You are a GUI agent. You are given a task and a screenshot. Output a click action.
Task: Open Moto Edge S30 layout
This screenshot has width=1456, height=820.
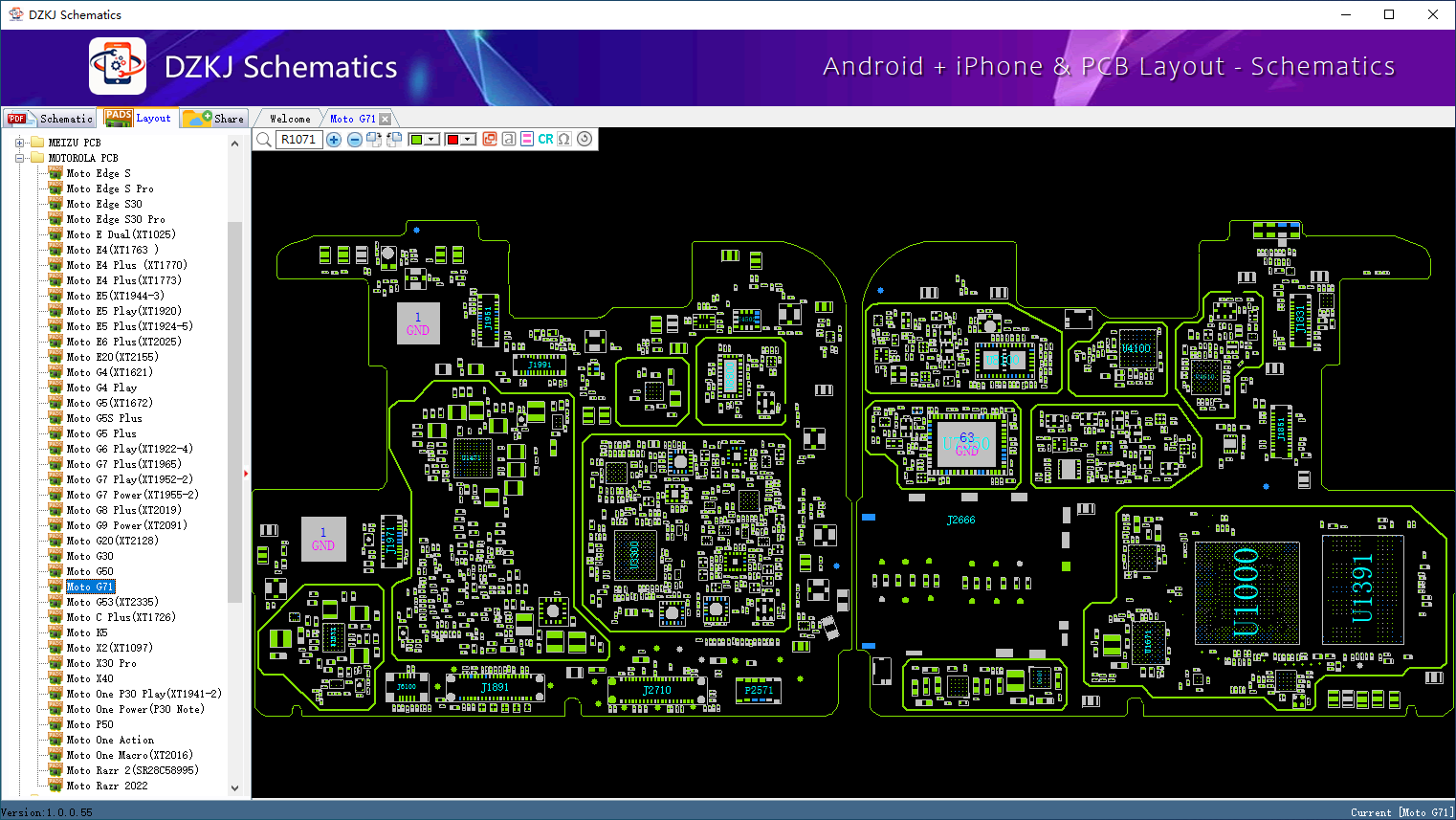coord(104,204)
